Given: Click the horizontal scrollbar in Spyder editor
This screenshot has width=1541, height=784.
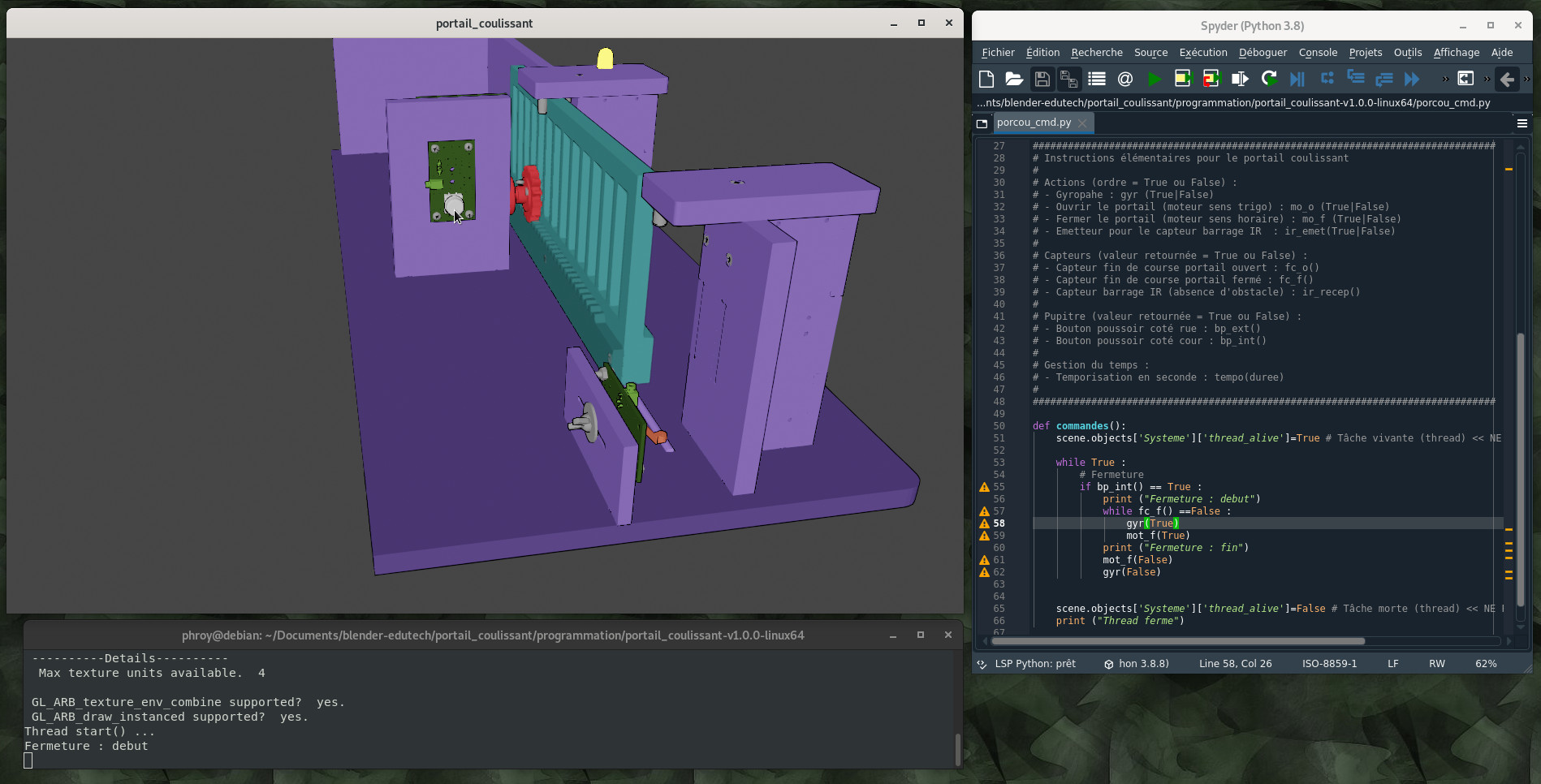Looking at the screenshot, I should click(1178, 641).
